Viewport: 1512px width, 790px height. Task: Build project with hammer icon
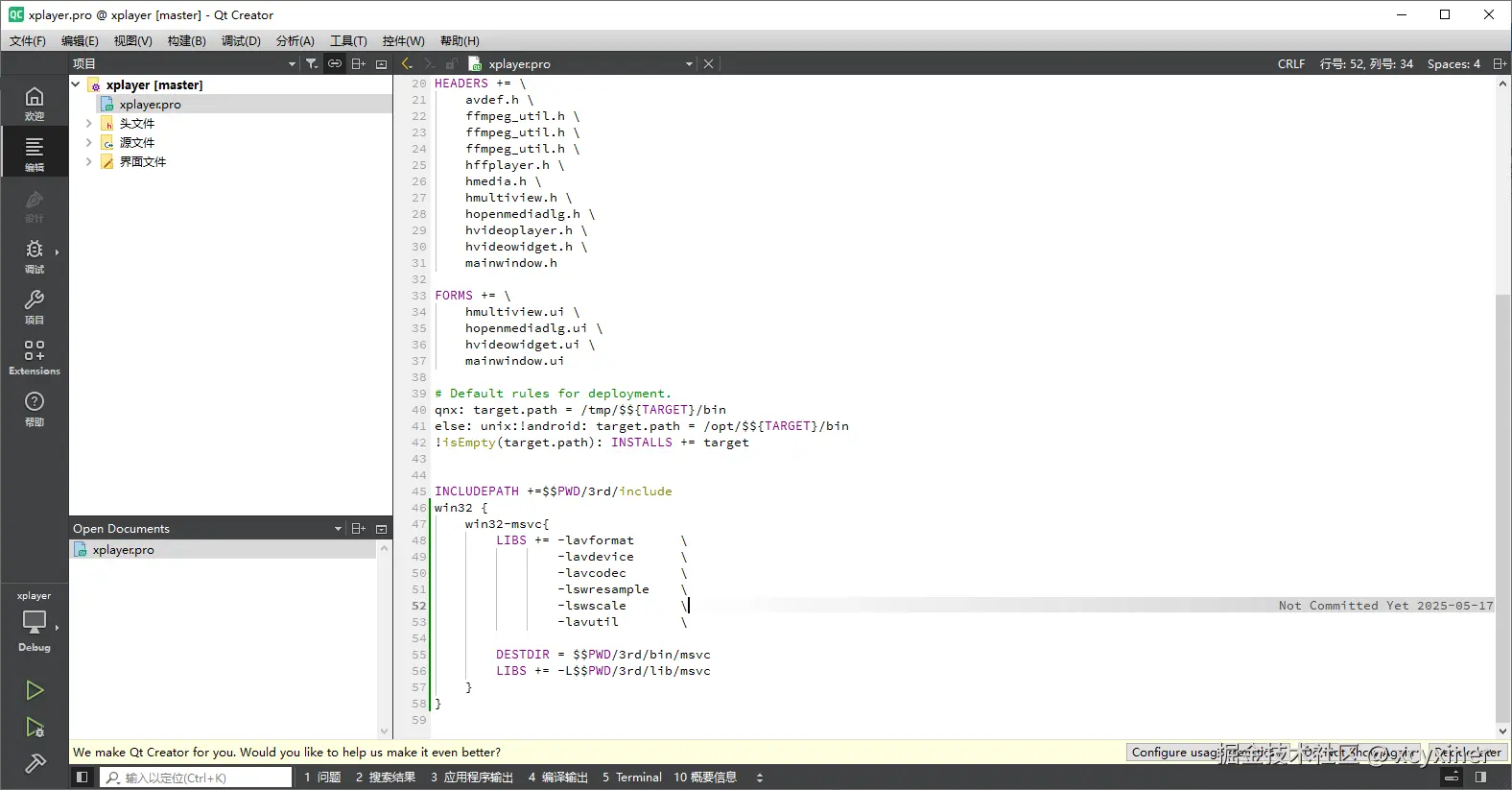point(35,764)
